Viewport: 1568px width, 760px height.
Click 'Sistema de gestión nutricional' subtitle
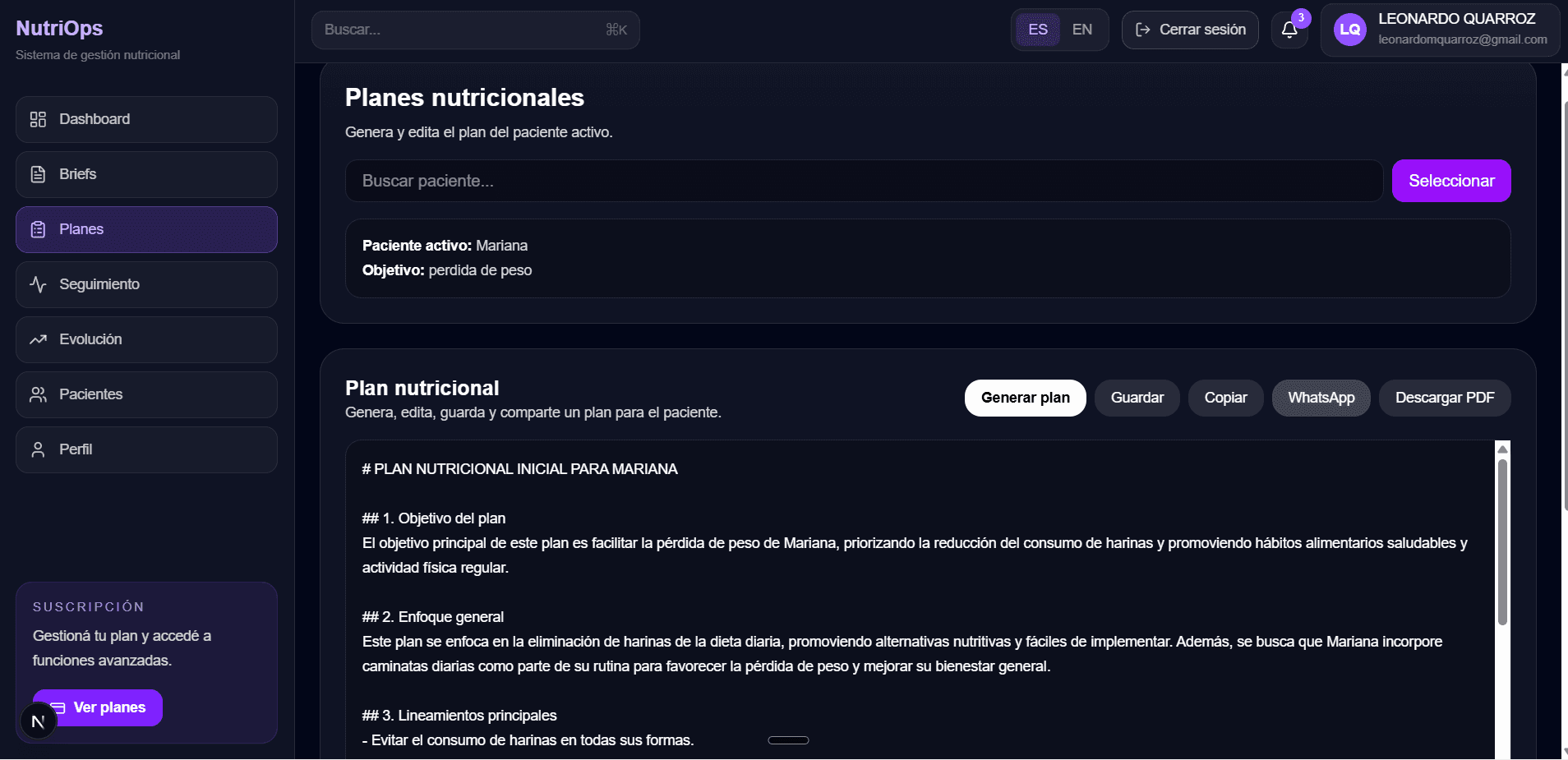pyautogui.click(x=98, y=55)
